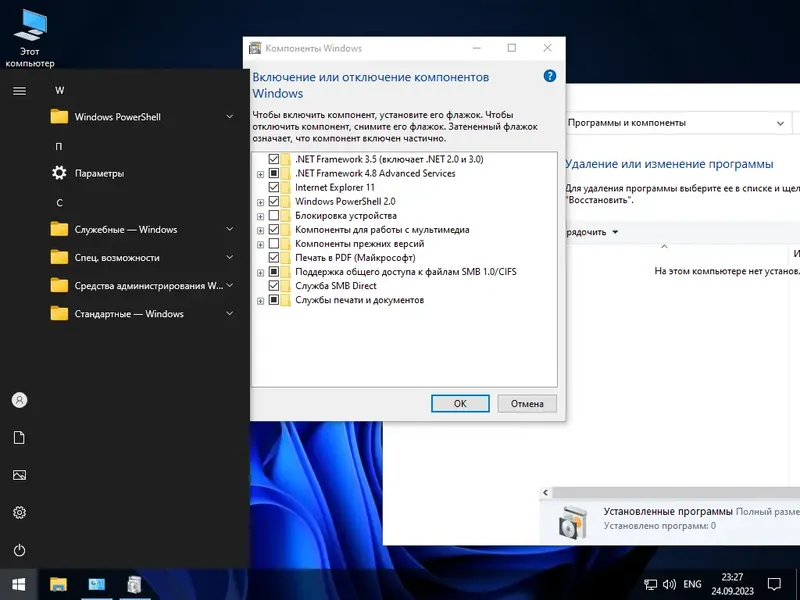Open the user account icon in Start menu
This screenshot has height=600, width=800.
18,400
